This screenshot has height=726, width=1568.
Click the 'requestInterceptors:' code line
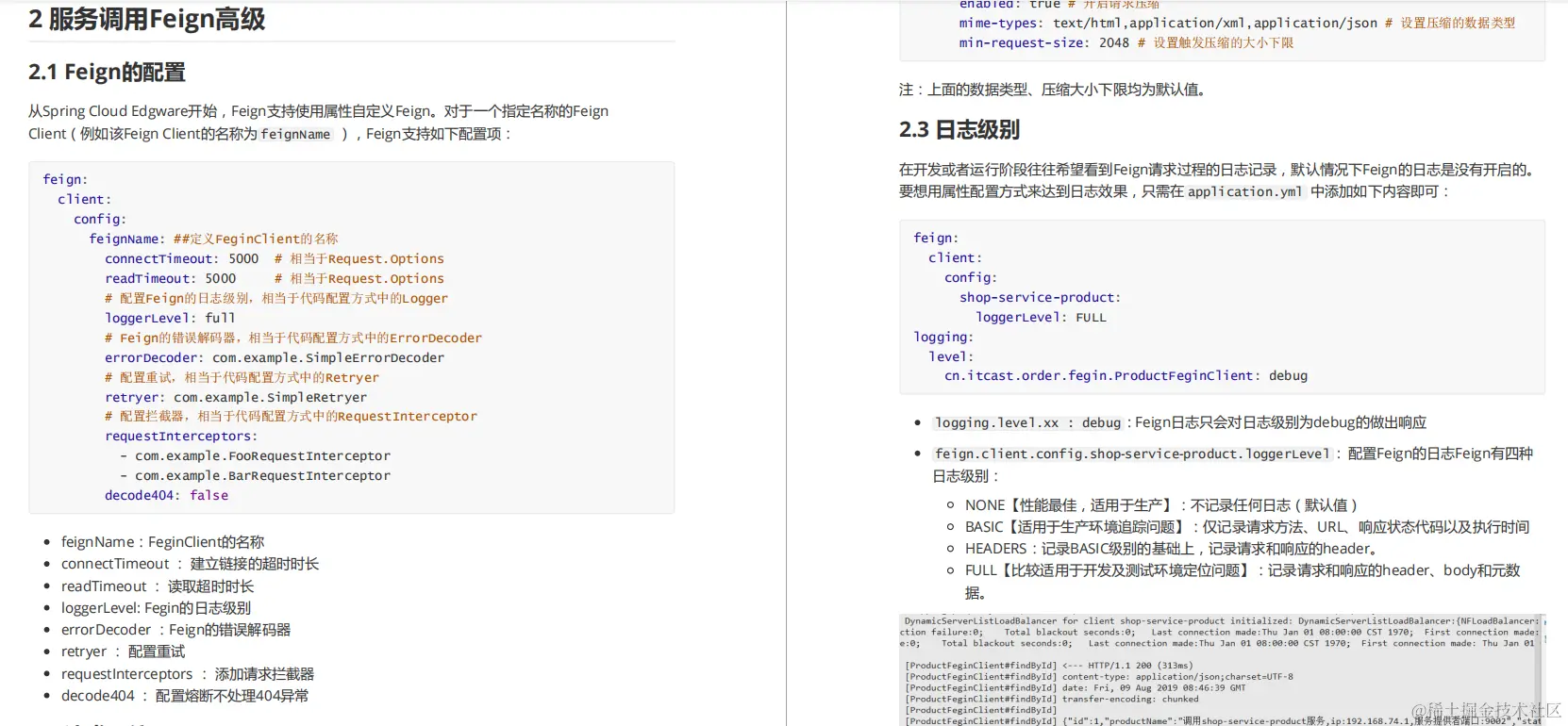coord(181,436)
